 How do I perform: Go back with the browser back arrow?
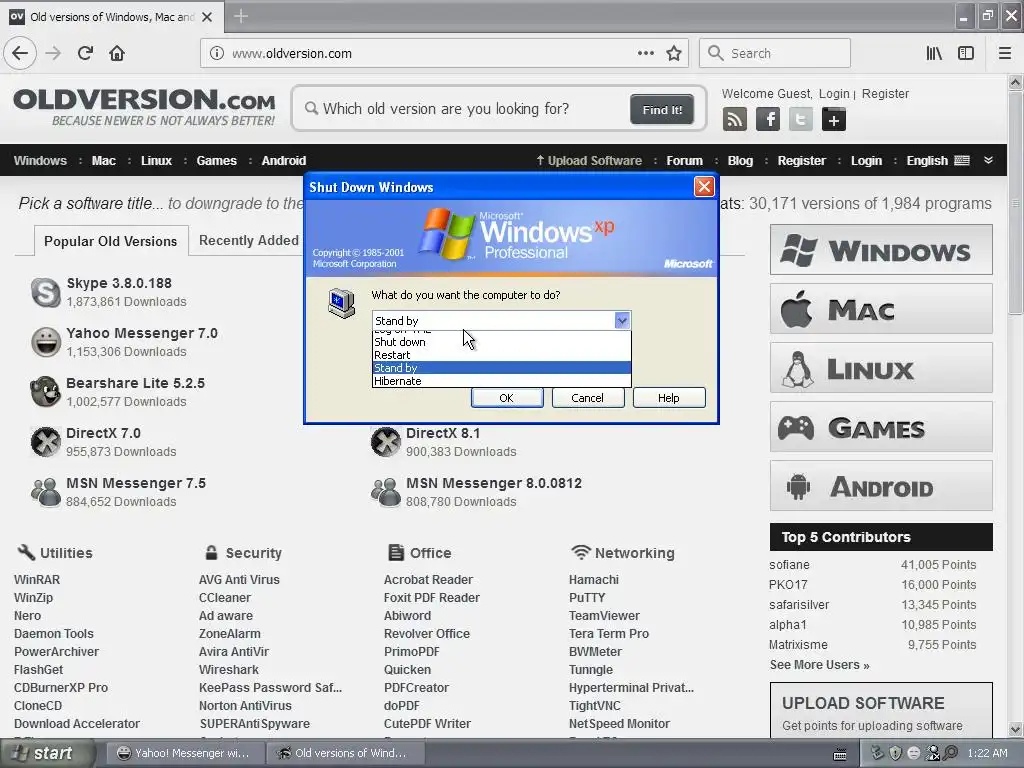20,53
